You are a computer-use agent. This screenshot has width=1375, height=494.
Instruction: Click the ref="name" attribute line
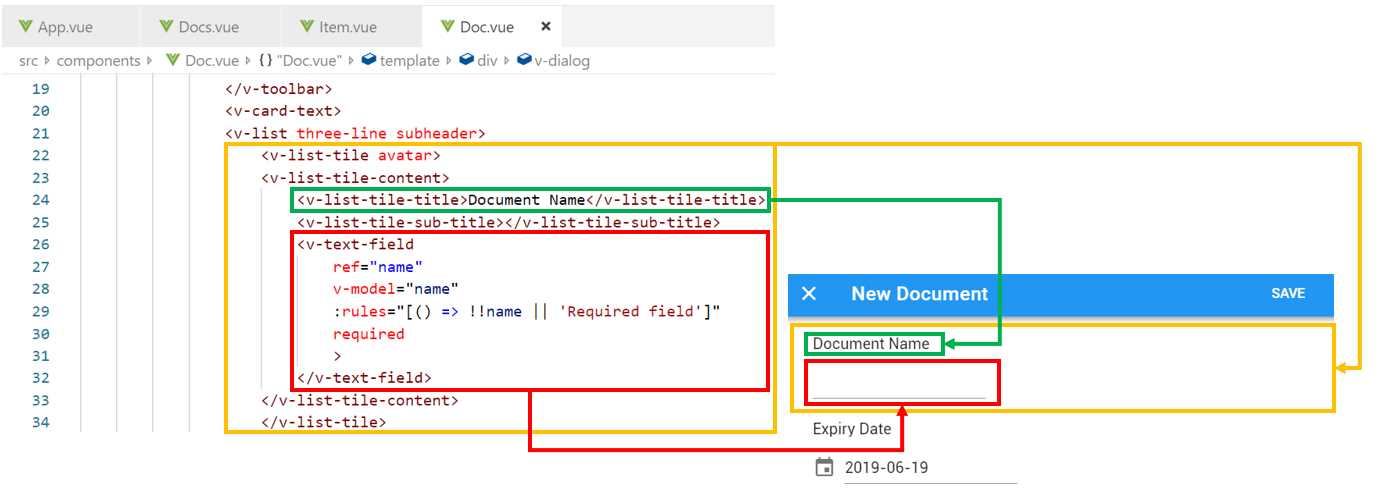click(x=378, y=267)
